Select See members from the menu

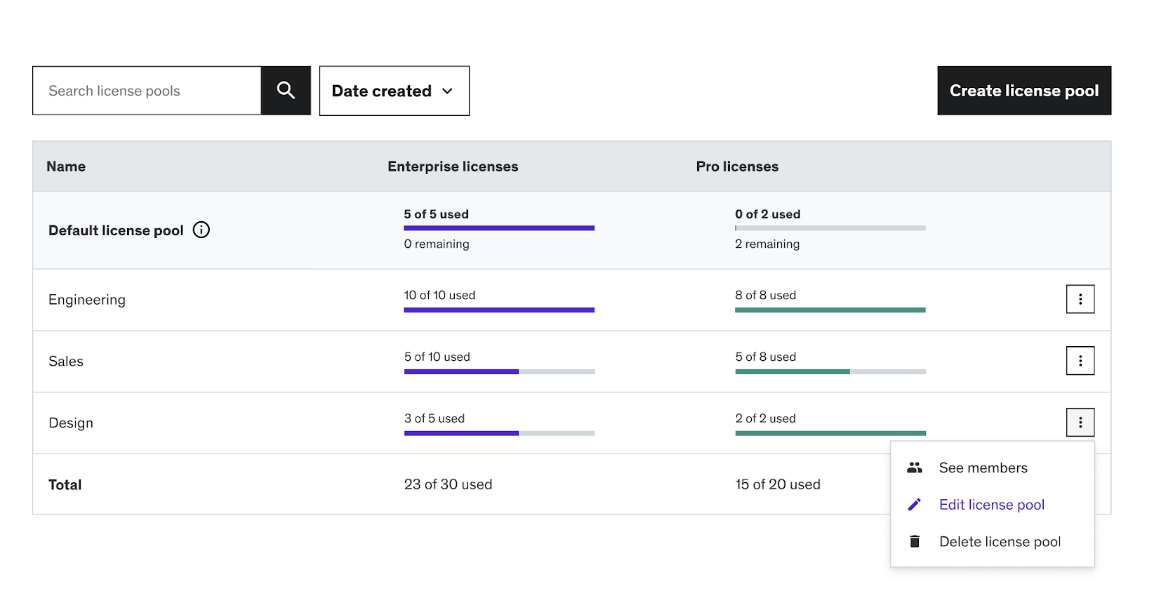click(983, 468)
